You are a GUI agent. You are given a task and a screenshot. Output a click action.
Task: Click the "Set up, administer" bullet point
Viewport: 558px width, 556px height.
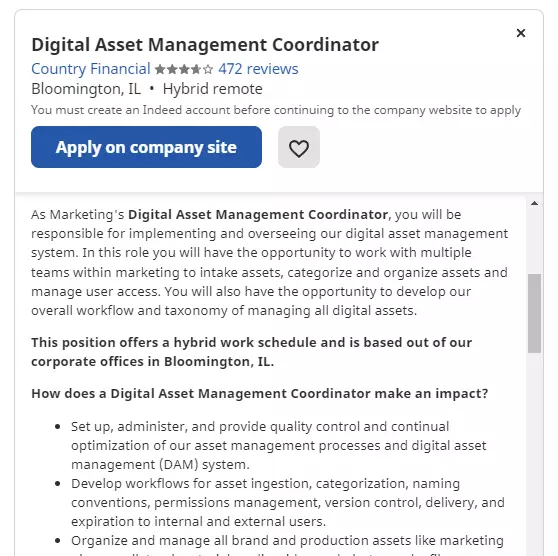[x=279, y=445]
